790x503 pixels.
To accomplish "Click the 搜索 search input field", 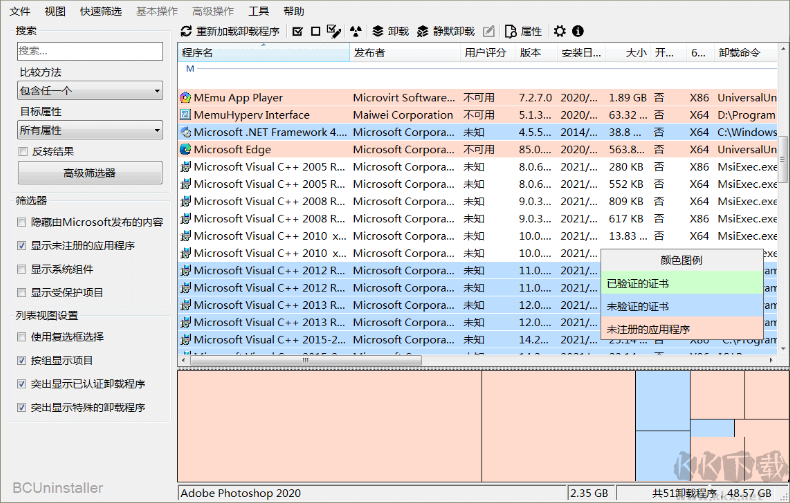I will click(90, 50).
